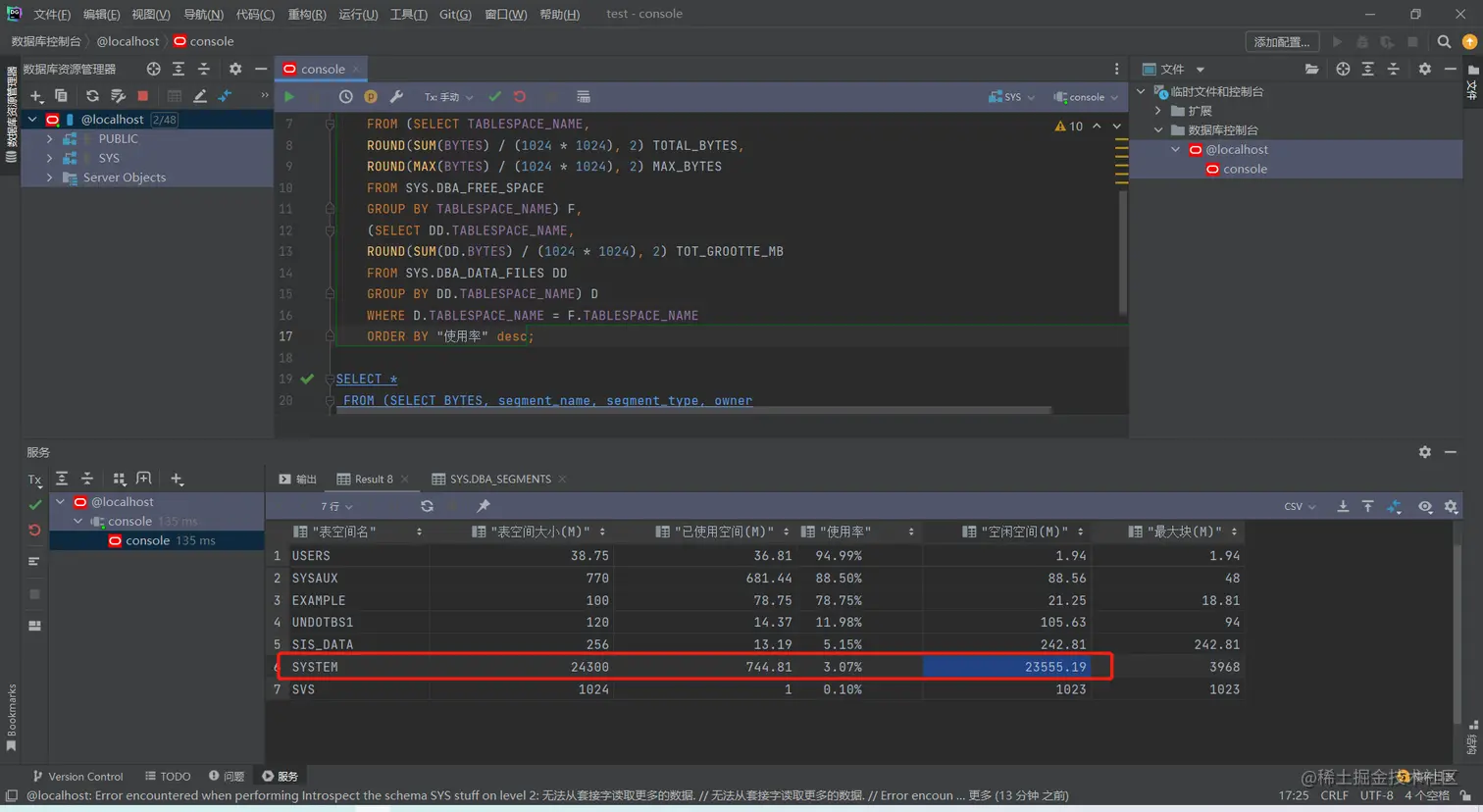This screenshot has height=812, width=1483.
Task: Select opened file target icon in database explorer
Action: (x=153, y=69)
